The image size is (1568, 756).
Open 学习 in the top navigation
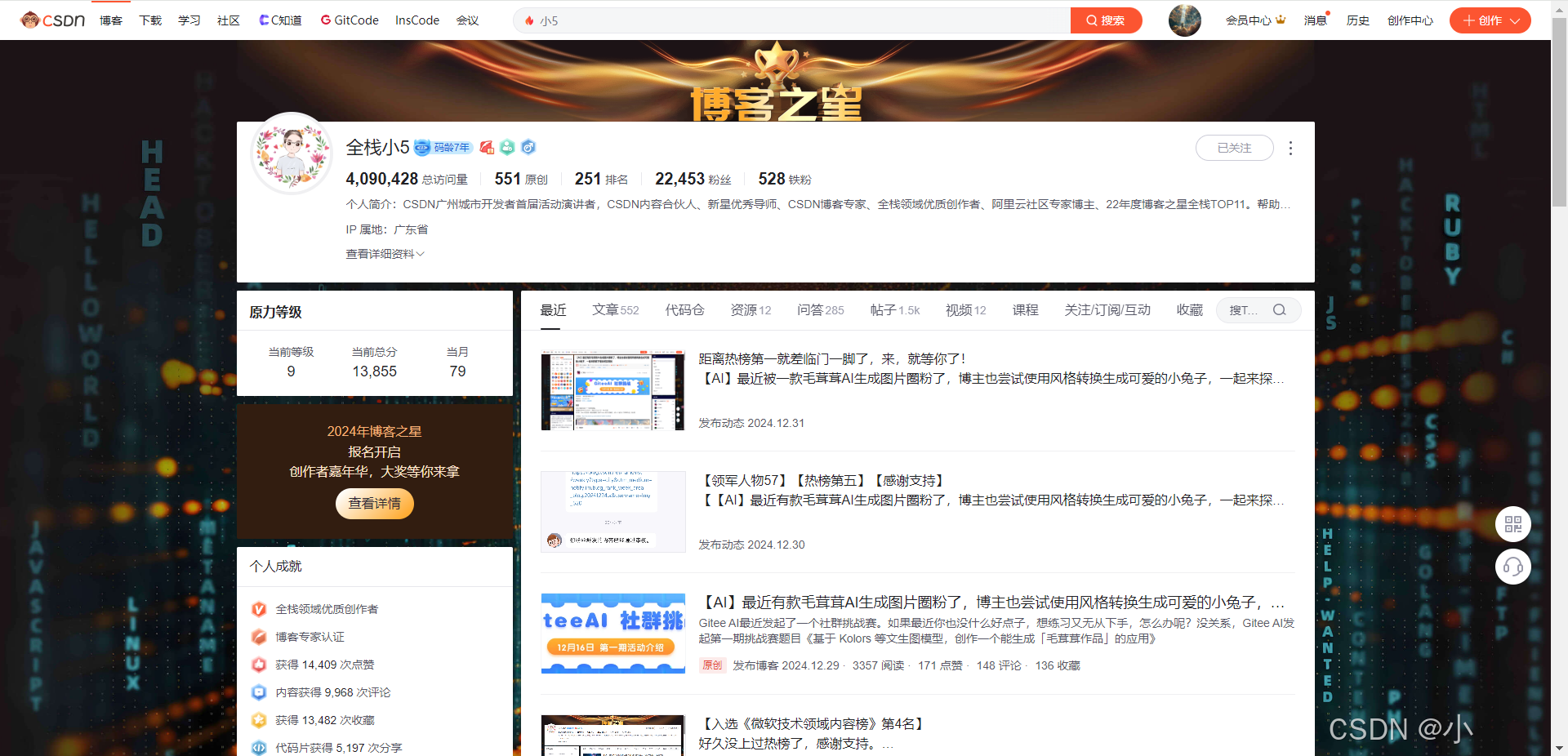coord(189,20)
